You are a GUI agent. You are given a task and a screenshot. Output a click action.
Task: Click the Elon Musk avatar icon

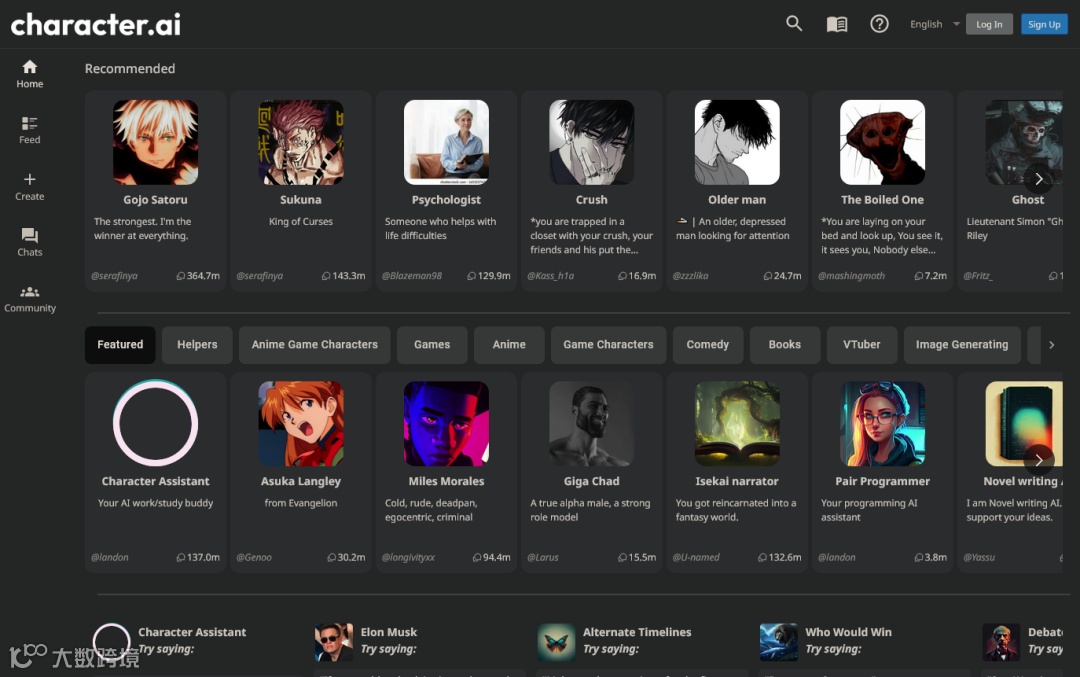333,642
